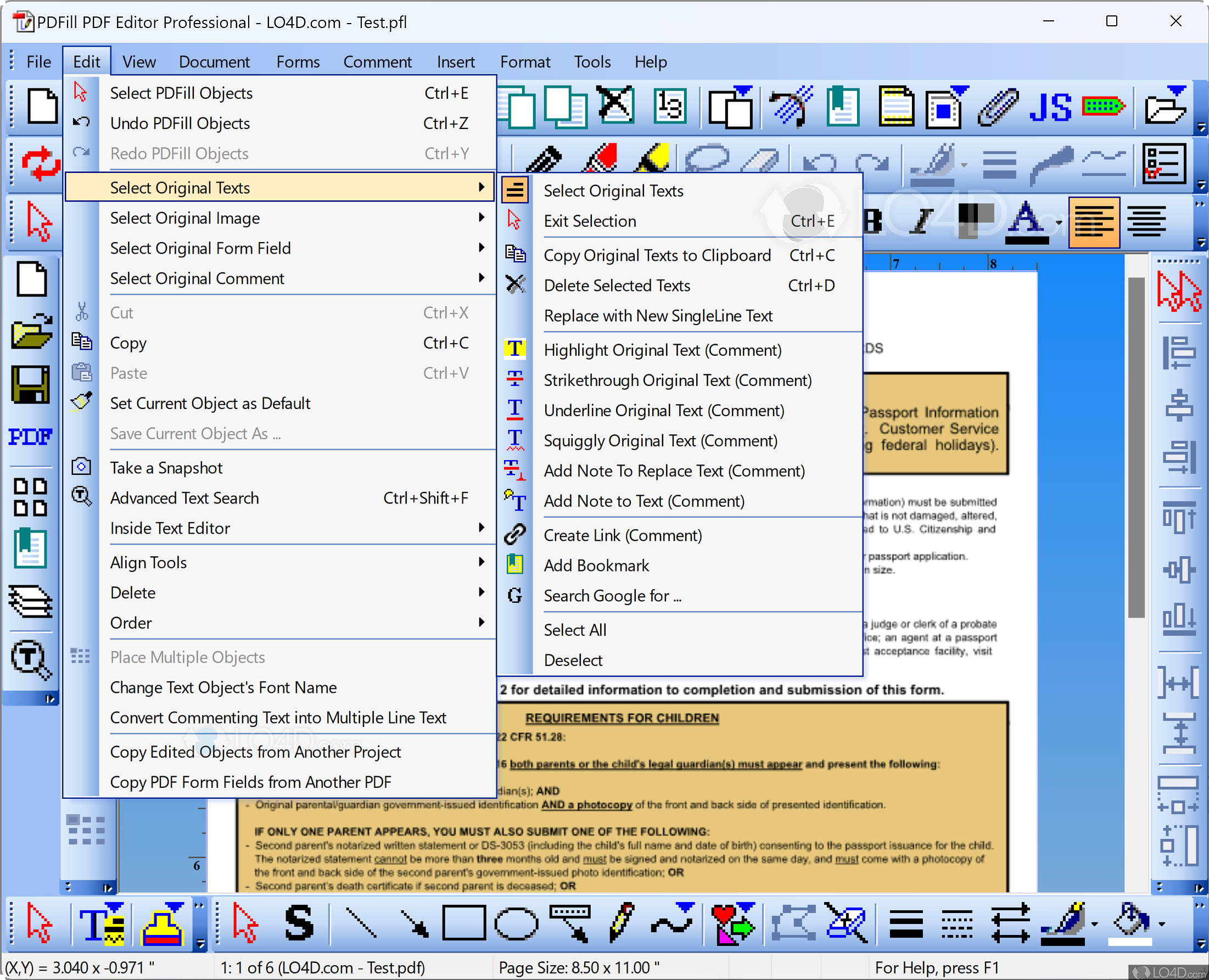1209x980 pixels.
Task: Select the ellipse shape tool
Action: pyautogui.click(x=516, y=923)
